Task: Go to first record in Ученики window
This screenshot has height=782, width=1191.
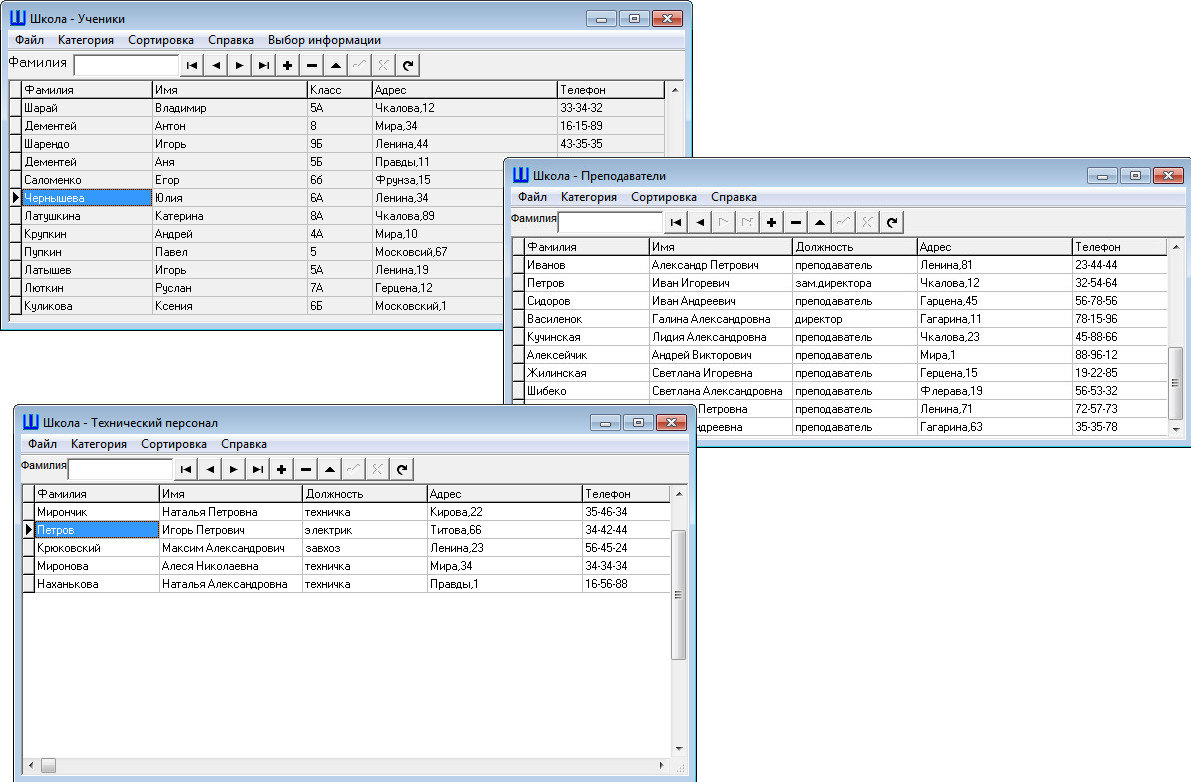Action: (191, 65)
